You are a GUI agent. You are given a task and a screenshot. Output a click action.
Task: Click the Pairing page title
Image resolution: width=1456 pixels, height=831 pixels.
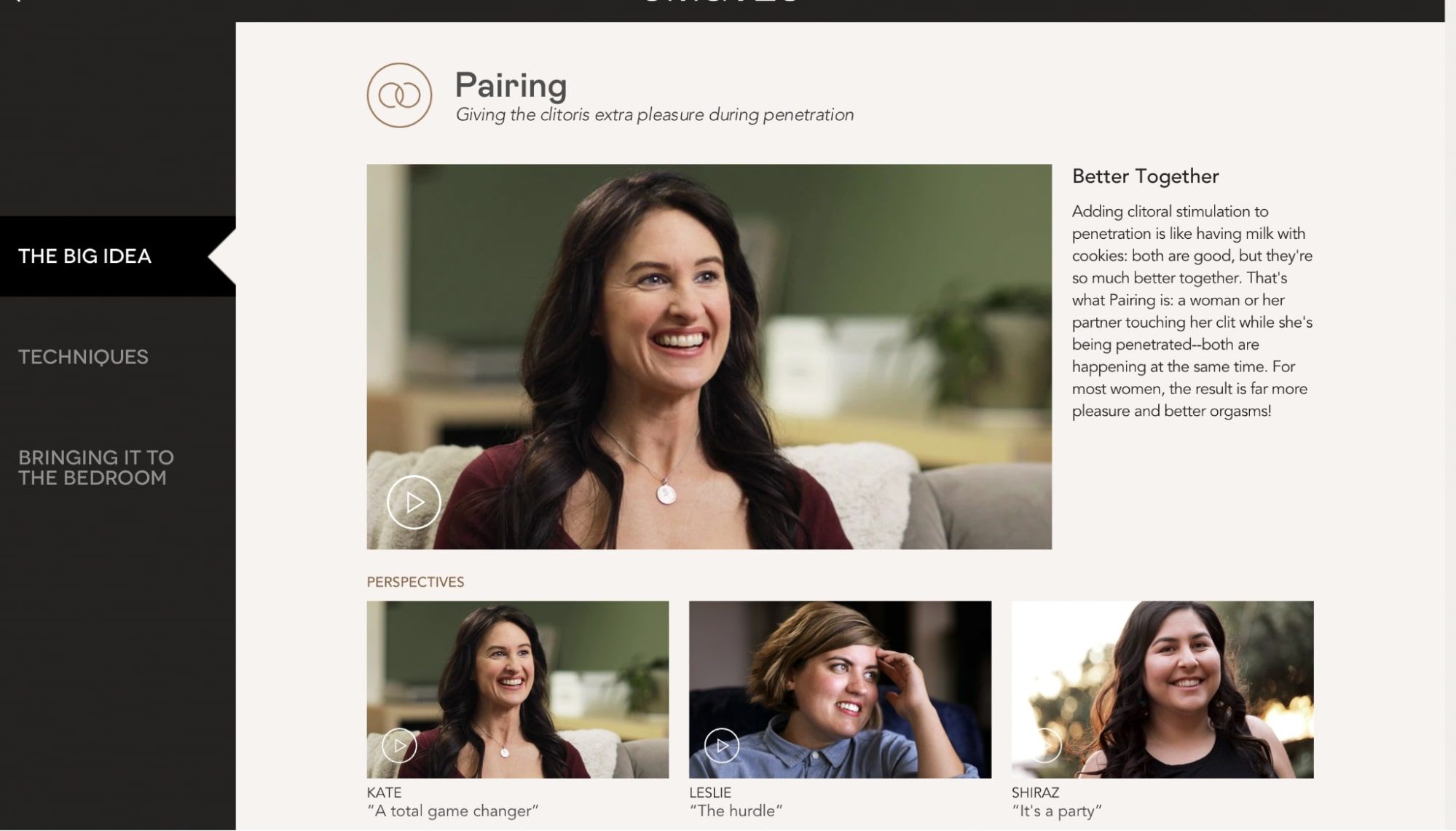coord(511,86)
